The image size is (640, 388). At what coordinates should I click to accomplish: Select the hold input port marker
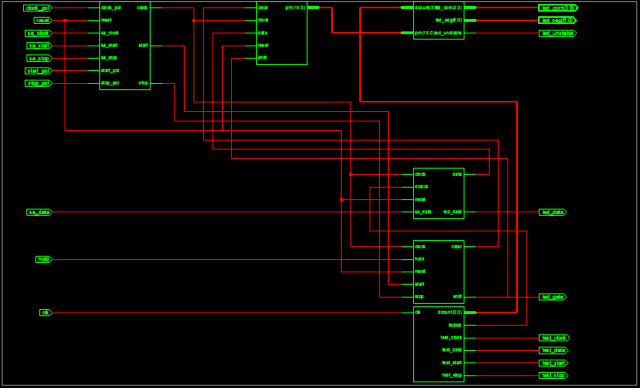coord(44,259)
